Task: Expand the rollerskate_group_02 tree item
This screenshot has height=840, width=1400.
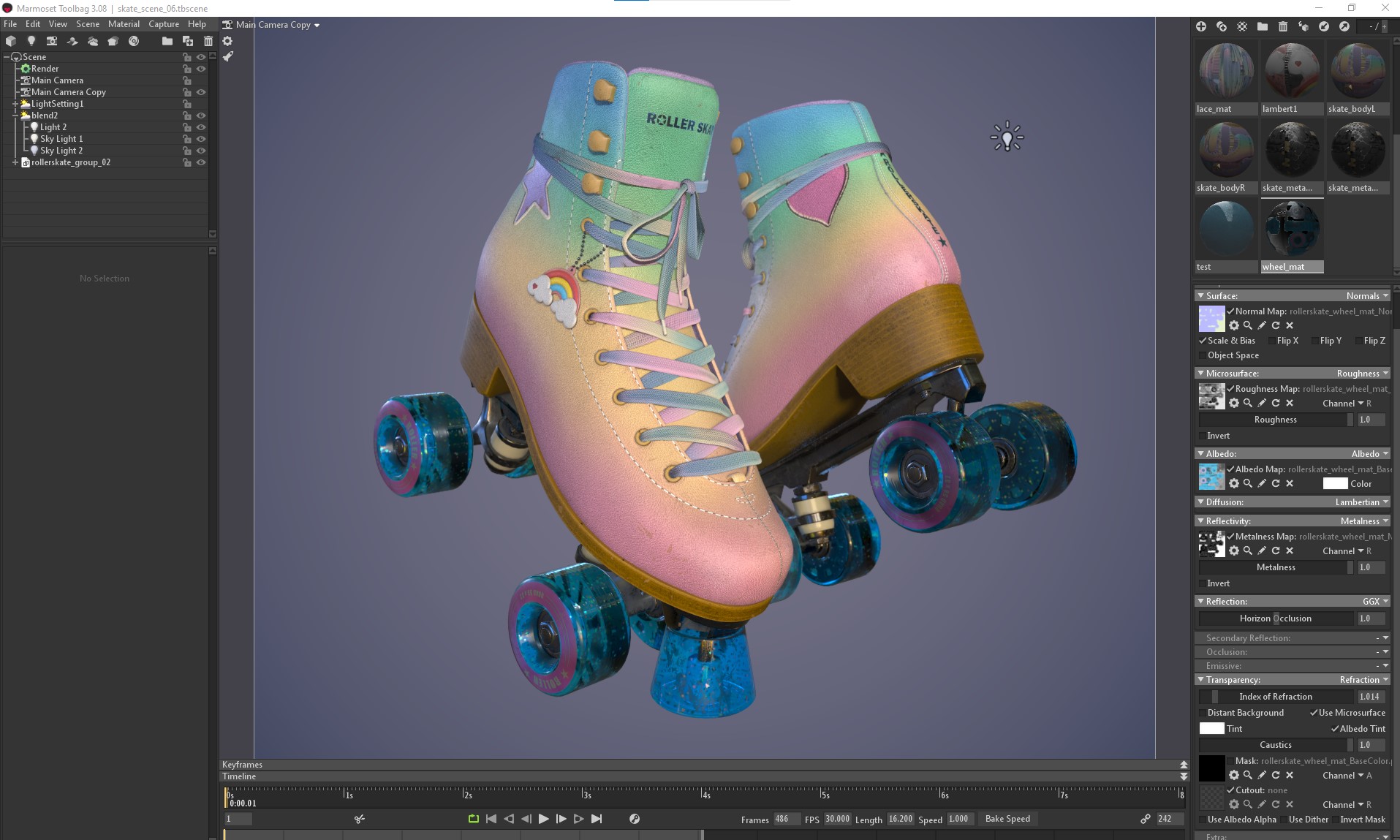Action: tap(15, 162)
